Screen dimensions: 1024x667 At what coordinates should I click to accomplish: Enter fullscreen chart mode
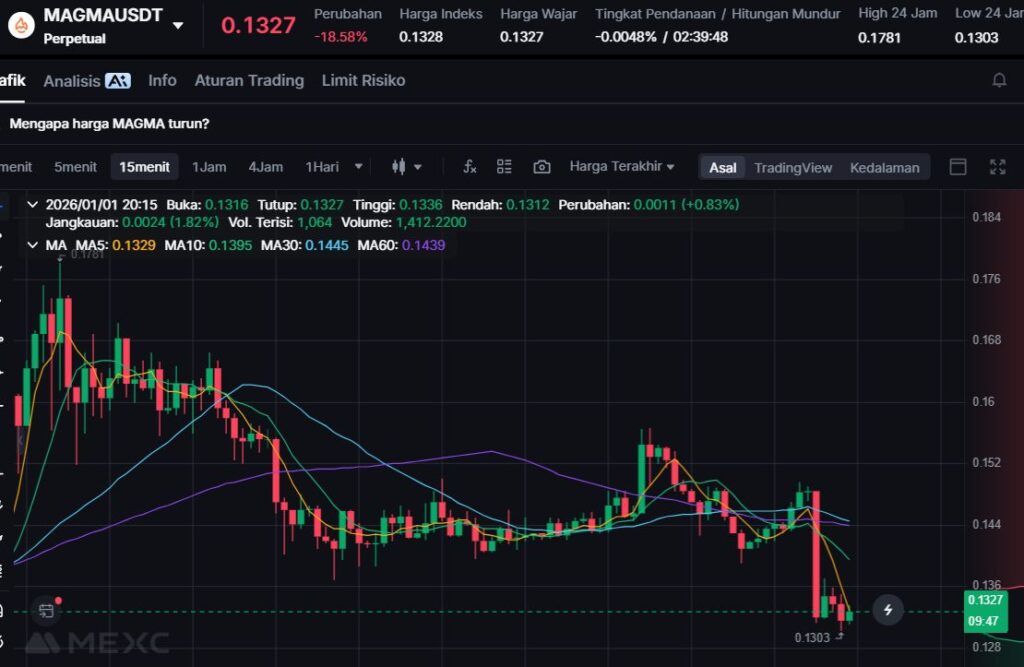coord(997,167)
